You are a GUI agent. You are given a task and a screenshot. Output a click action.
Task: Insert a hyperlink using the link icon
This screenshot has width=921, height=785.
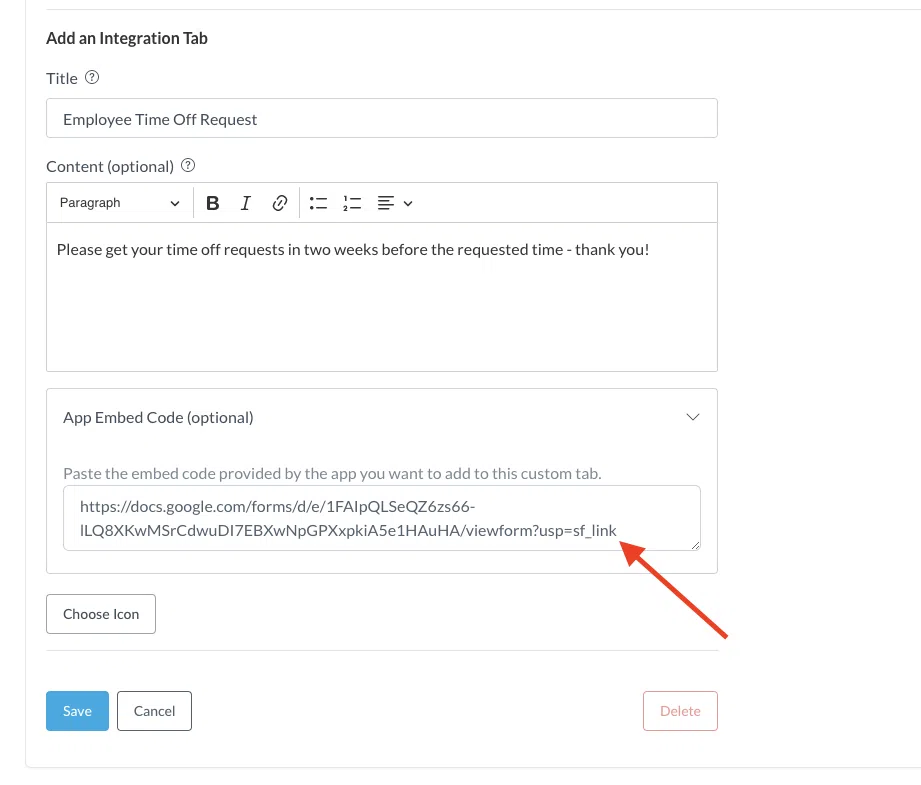pos(280,203)
